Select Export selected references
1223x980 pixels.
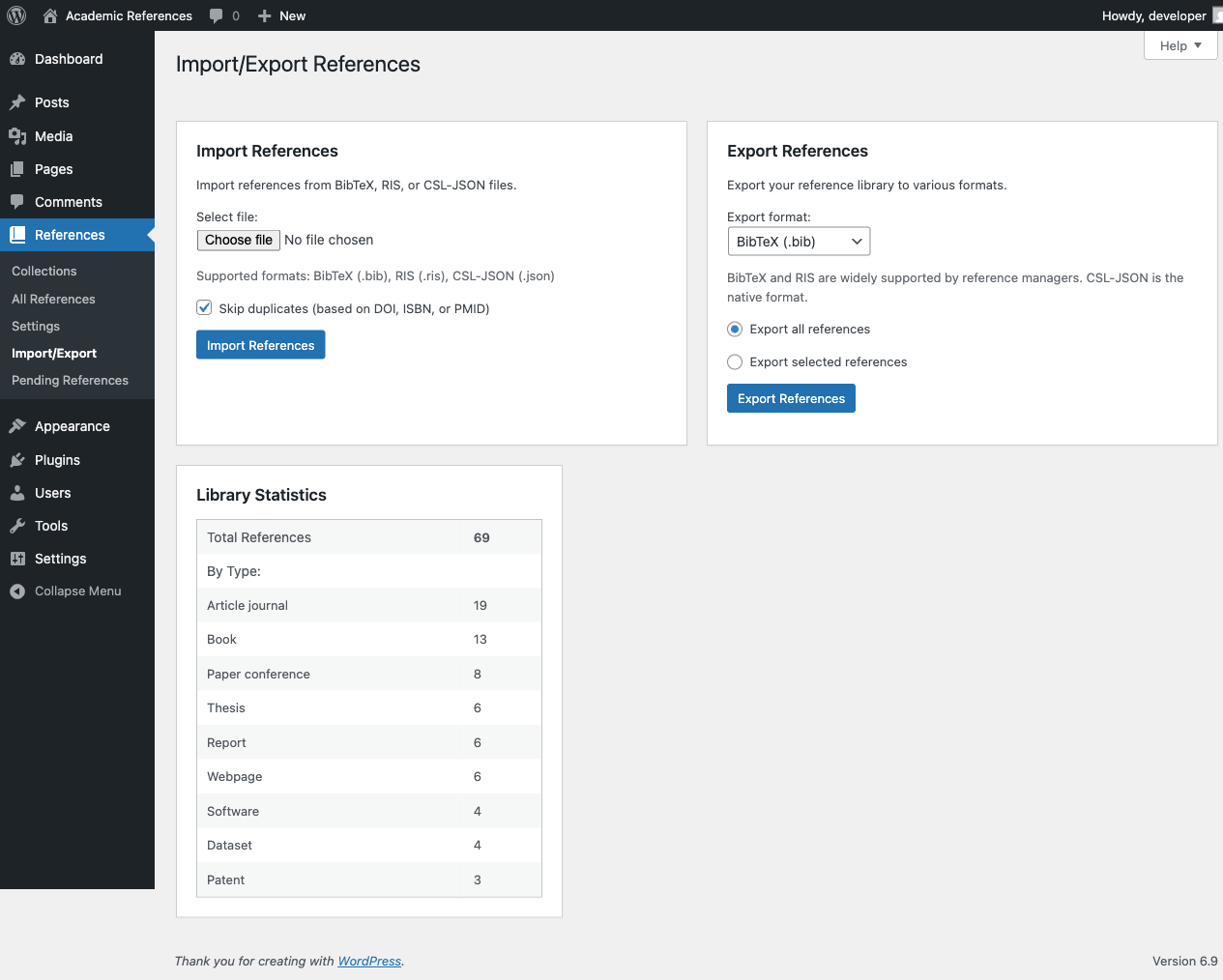[x=735, y=361]
